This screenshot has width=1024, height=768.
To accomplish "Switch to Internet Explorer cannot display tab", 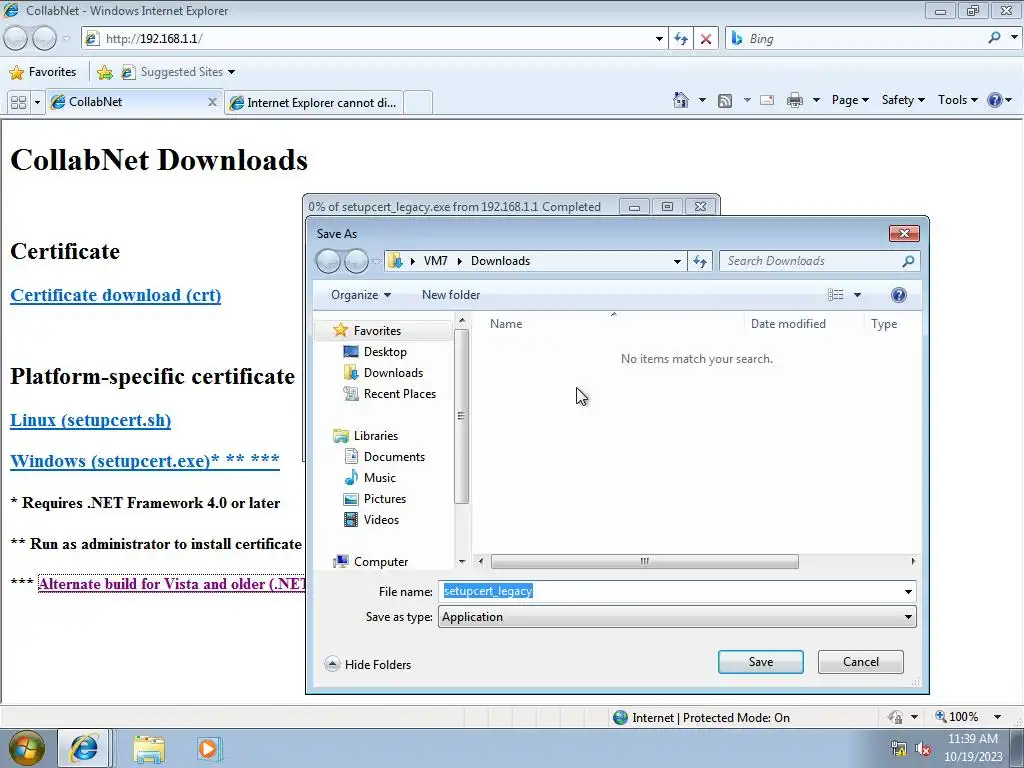I will (x=313, y=103).
